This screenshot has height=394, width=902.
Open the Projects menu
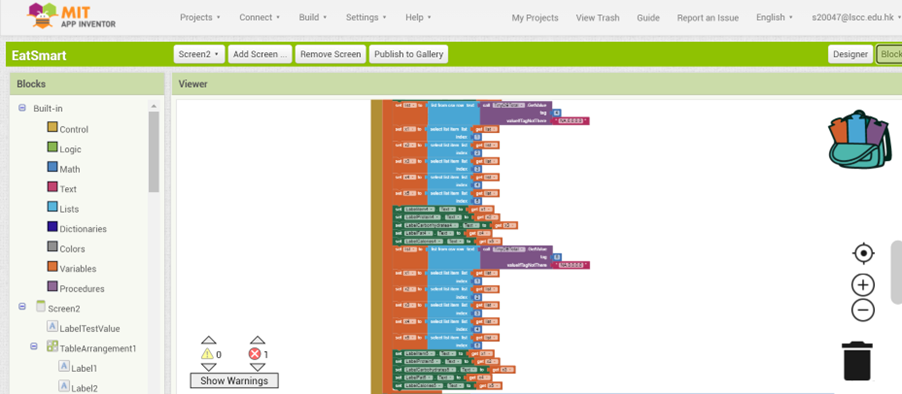[x=200, y=17]
